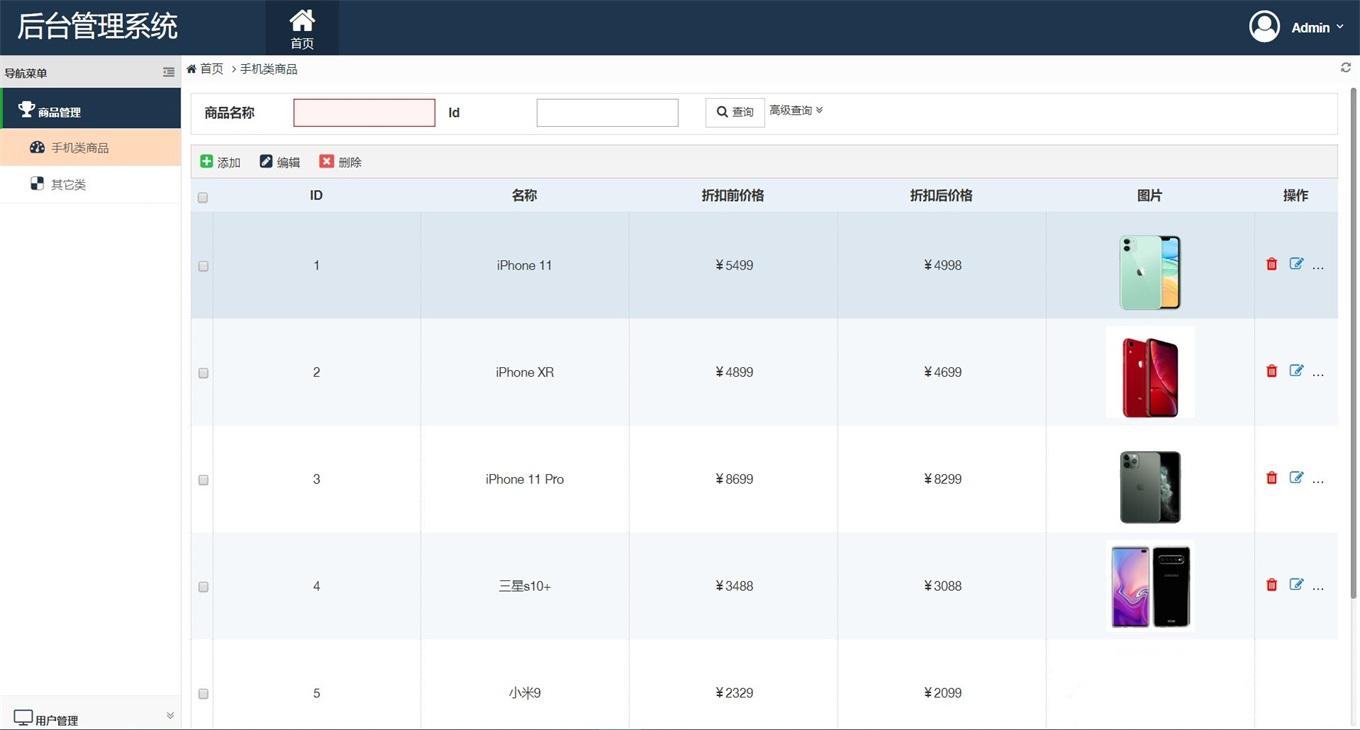Click the 折扣前价格 column header
Screen dimensions: 1360x730
tap(733, 195)
